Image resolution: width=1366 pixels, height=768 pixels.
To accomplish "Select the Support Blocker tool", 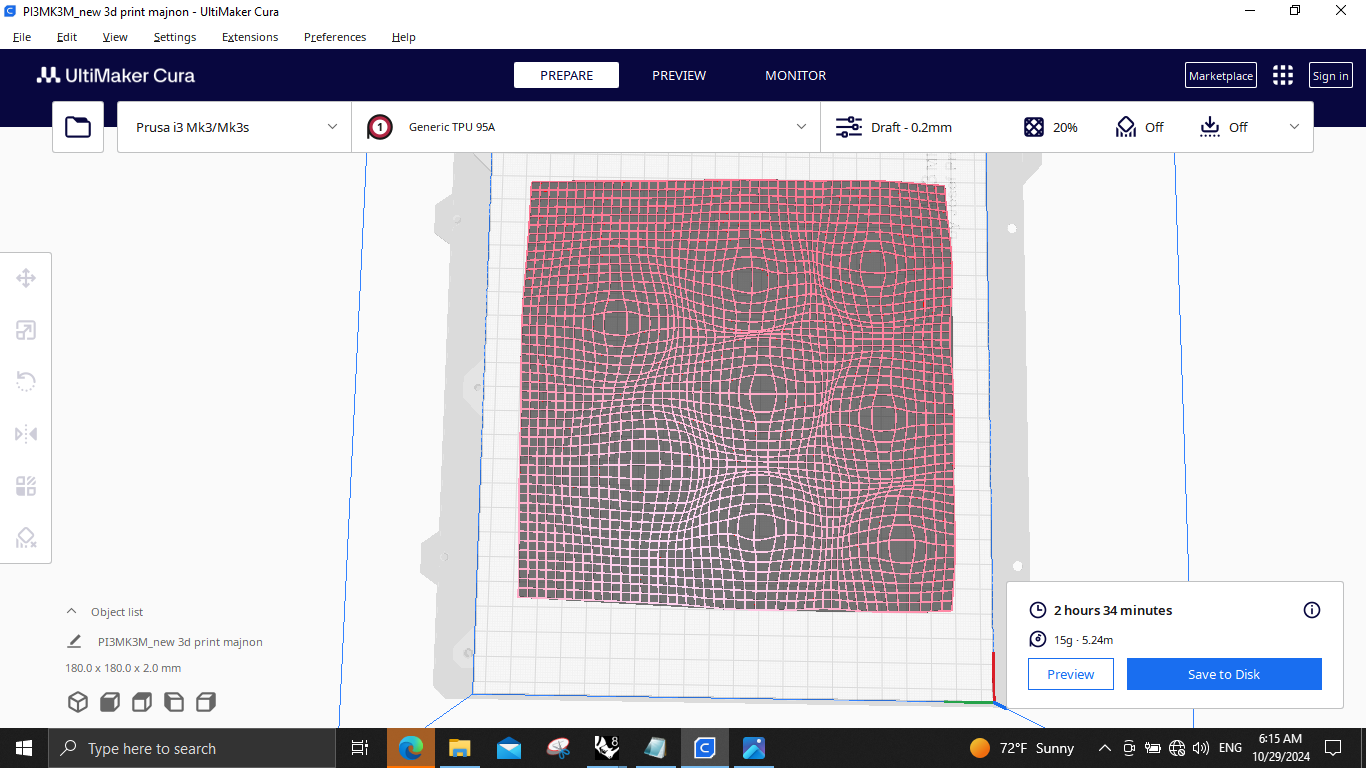I will (26, 538).
